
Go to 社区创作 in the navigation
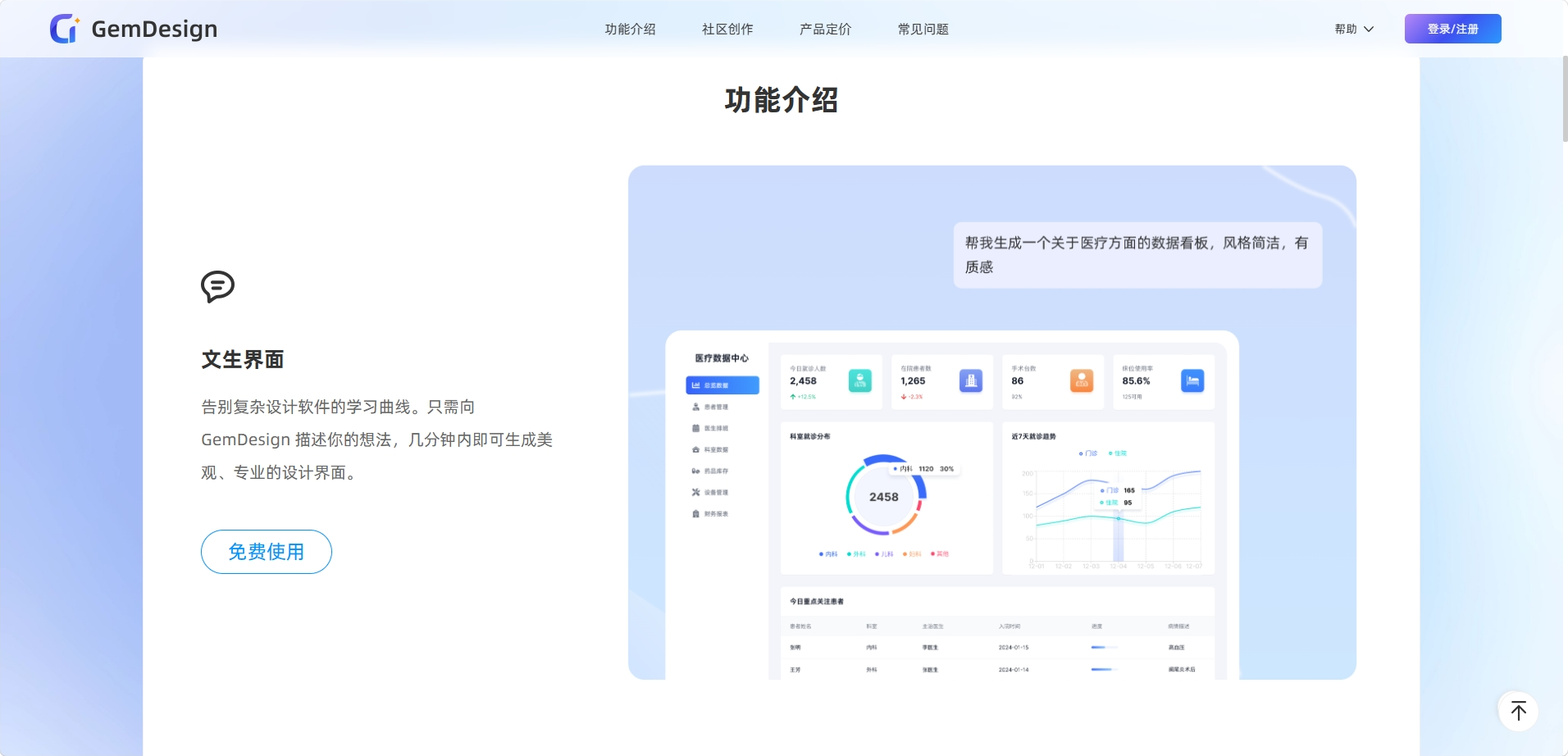pyautogui.click(x=727, y=30)
